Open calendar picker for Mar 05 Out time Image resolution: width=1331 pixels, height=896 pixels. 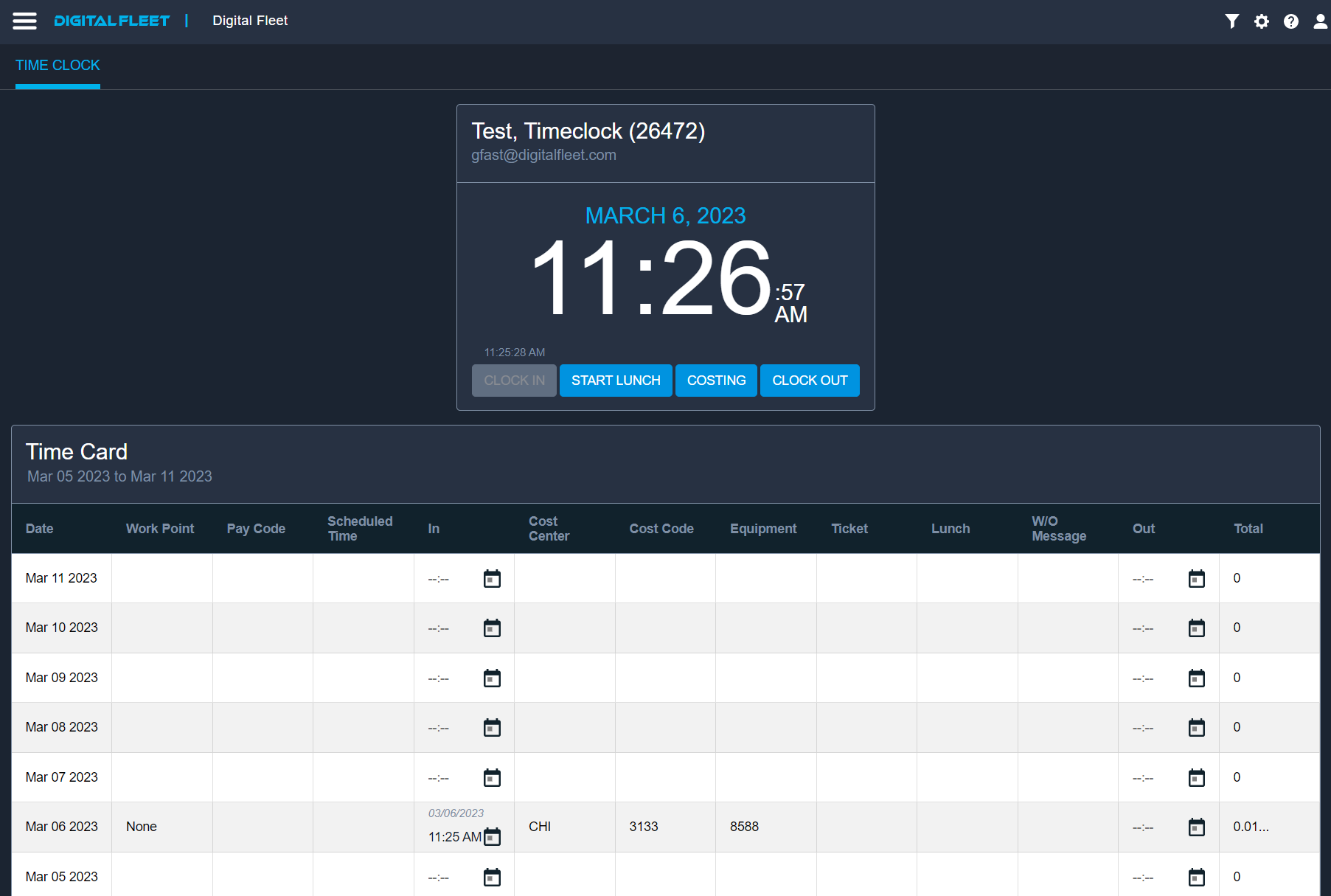tap(1196, 877)
